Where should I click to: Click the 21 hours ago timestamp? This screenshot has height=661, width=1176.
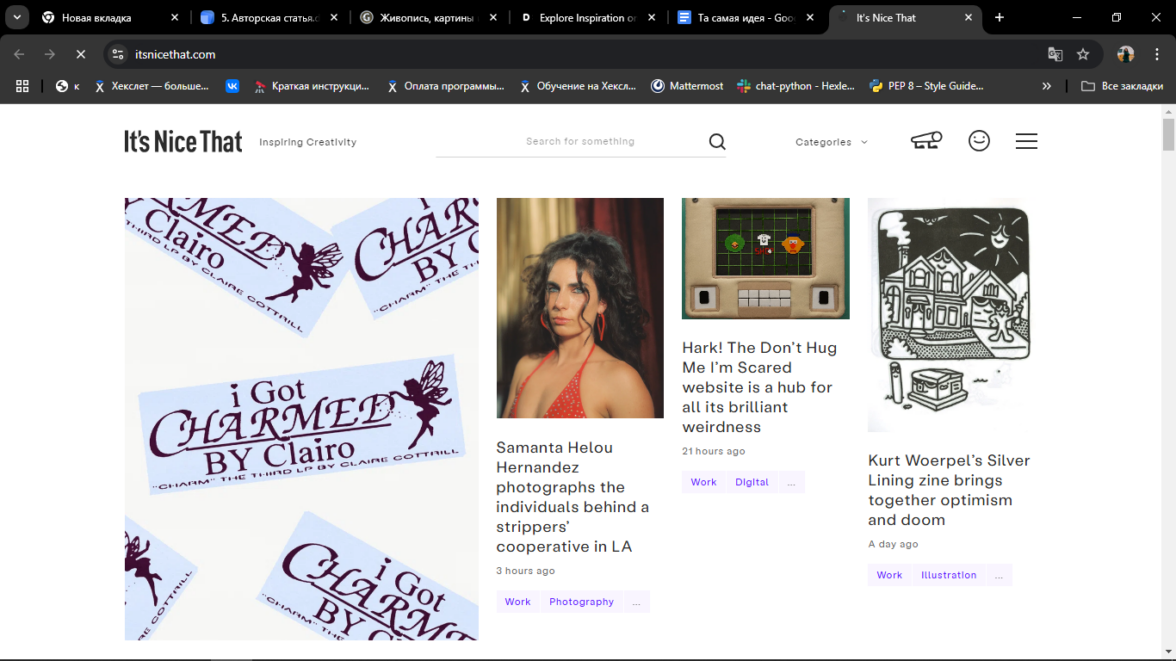(x=713, y=451)
